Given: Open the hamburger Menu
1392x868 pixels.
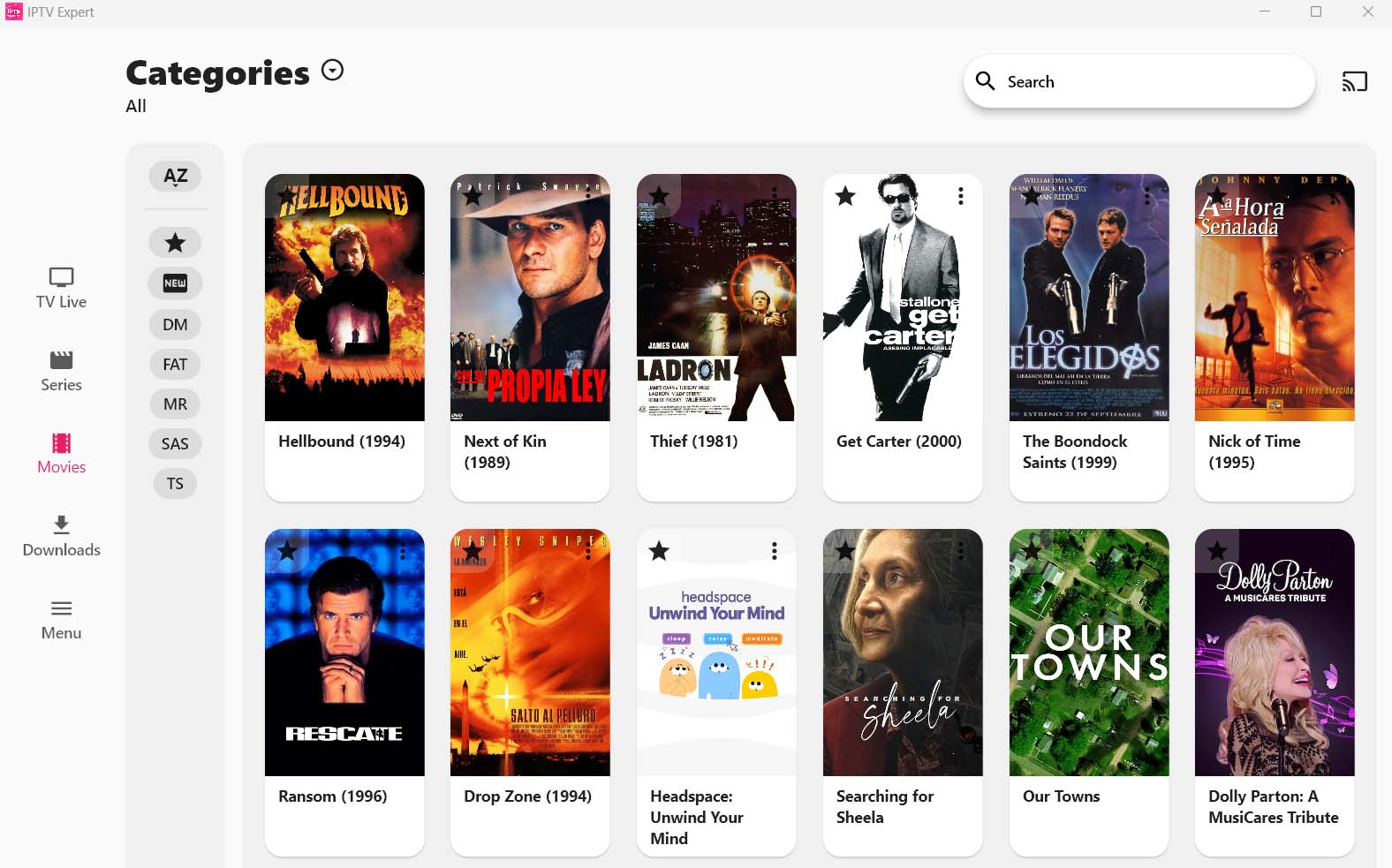Looking at the screenshot, I should [x=61, y=620].
